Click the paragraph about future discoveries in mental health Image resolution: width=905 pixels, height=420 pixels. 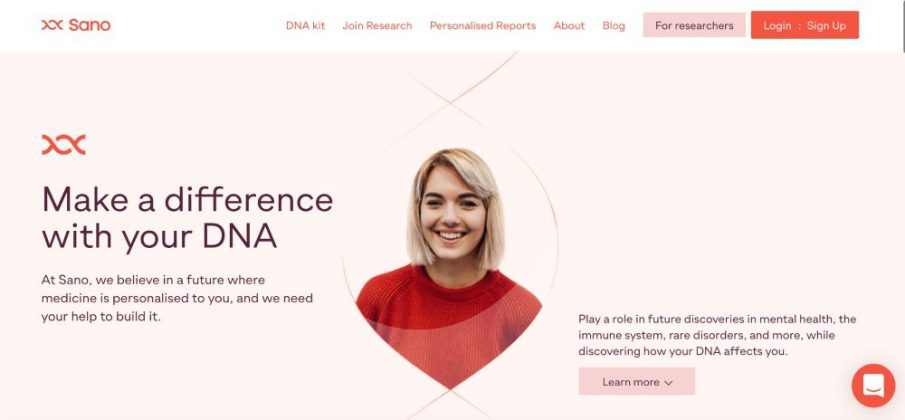717,335
